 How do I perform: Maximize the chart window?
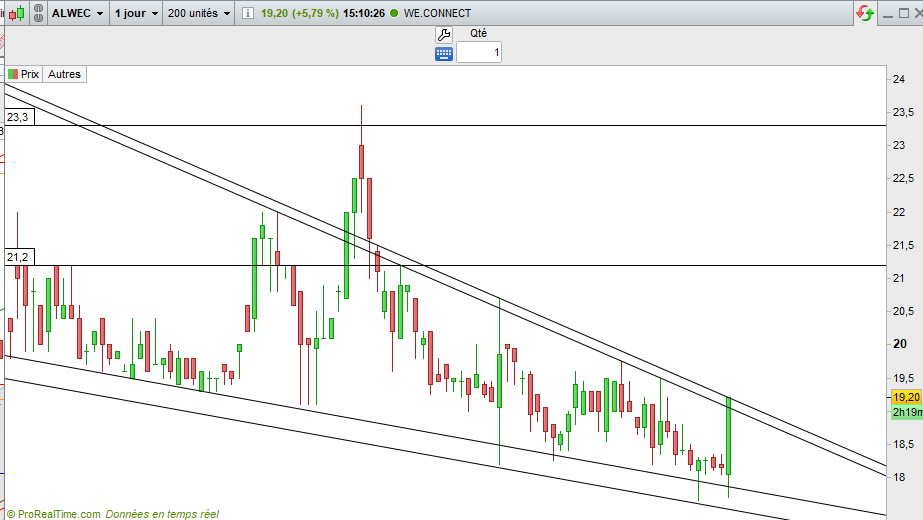pyautogui.click(x=904, y=13)
